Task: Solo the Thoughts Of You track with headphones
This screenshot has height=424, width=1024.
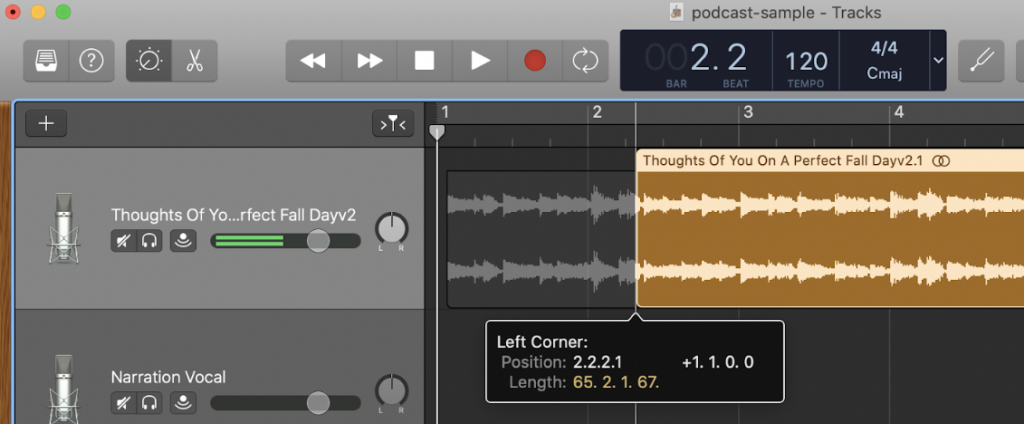Action: pyautogui.click(x=150, y=241)
